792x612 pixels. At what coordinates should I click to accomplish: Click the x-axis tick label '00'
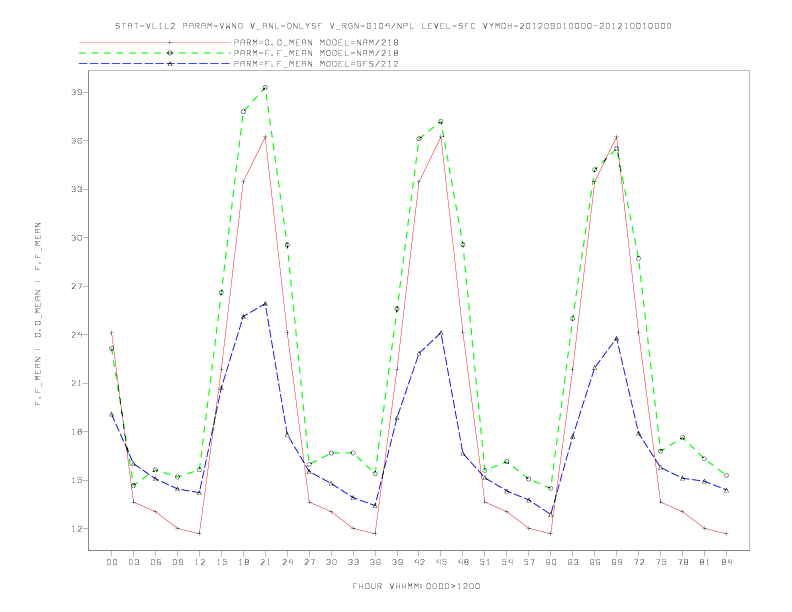point(112,562)
